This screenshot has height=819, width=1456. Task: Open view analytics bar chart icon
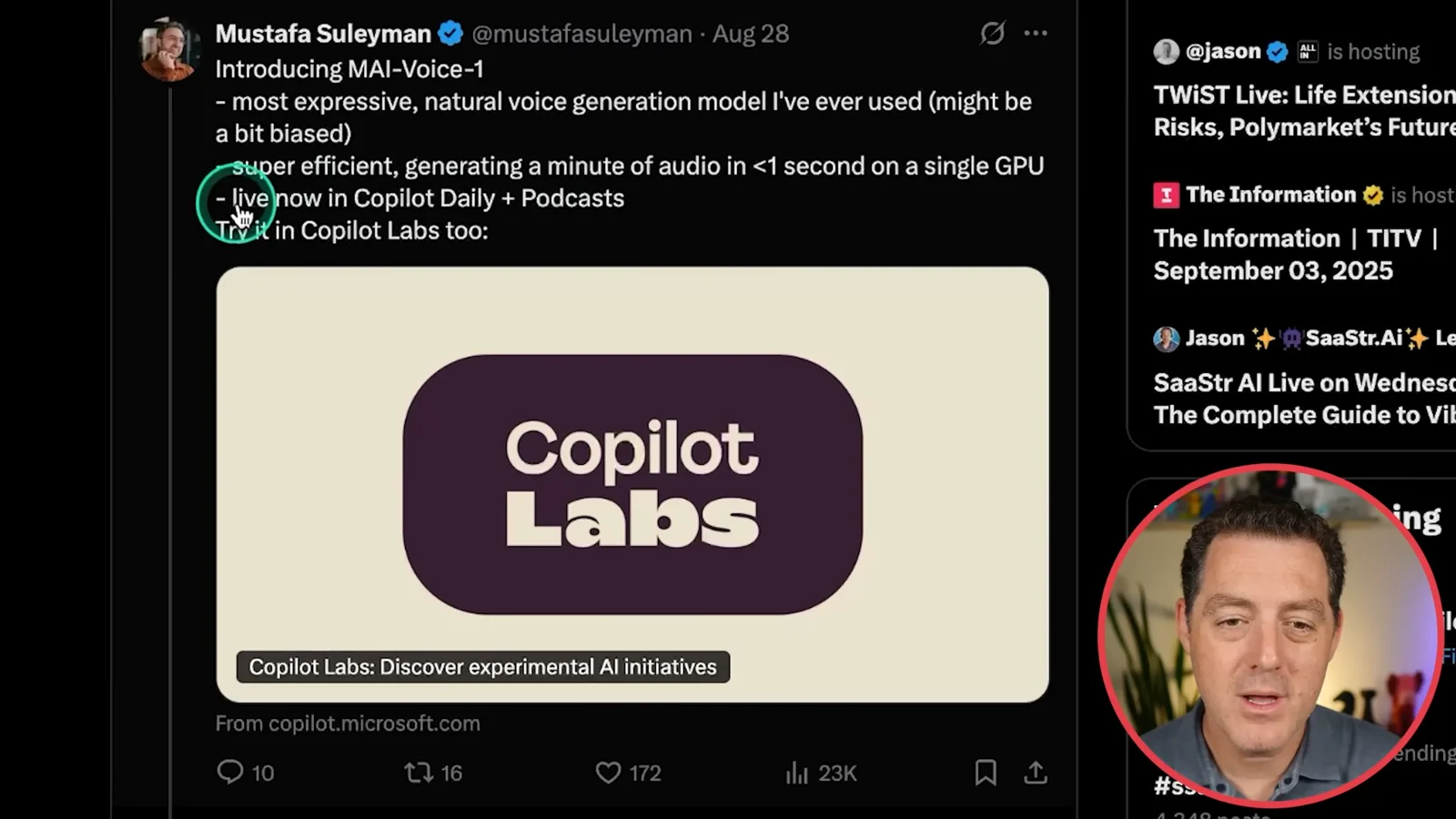[797, 773]
